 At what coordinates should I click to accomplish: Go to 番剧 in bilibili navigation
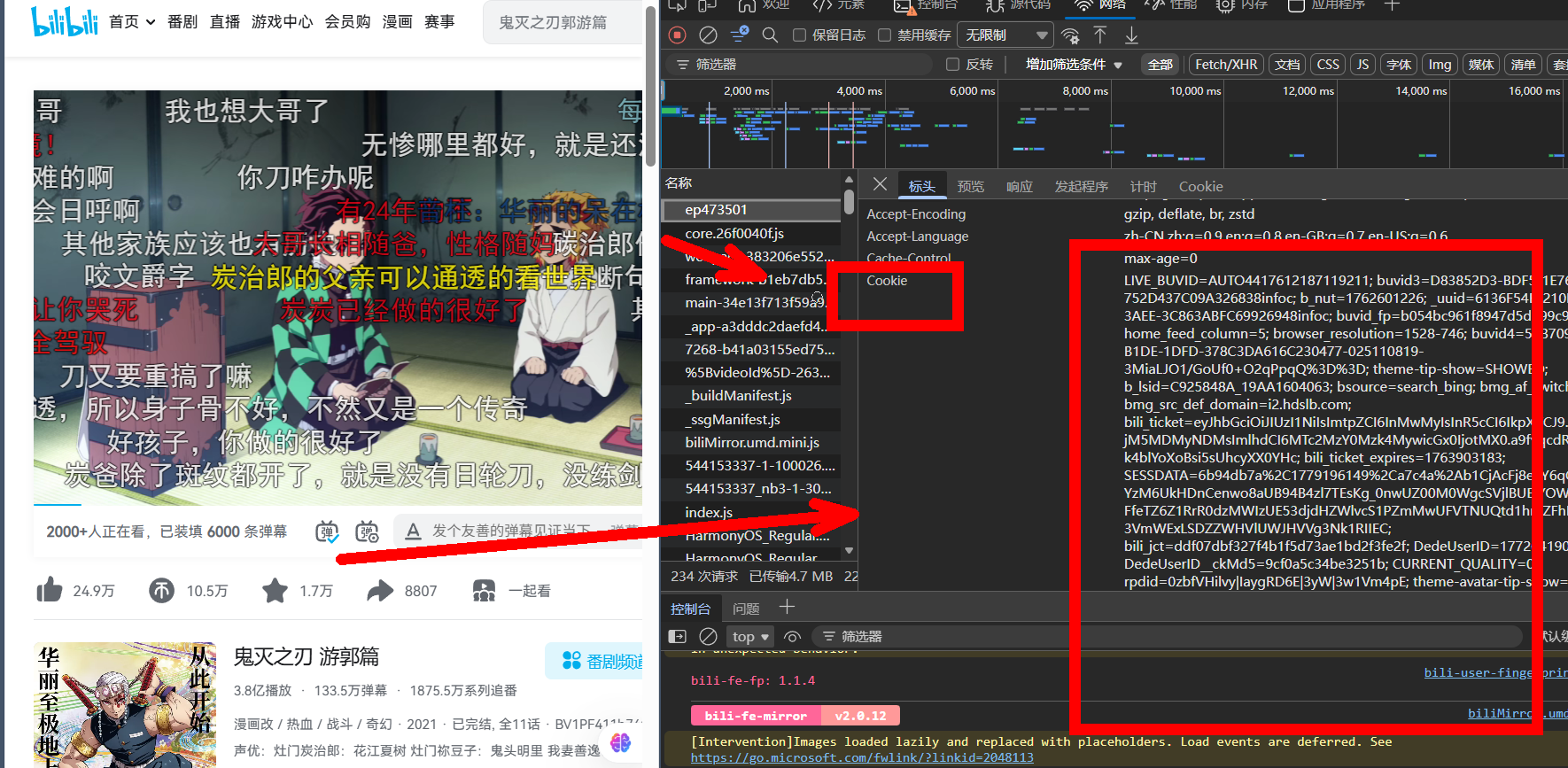click(x=182, y=22)
